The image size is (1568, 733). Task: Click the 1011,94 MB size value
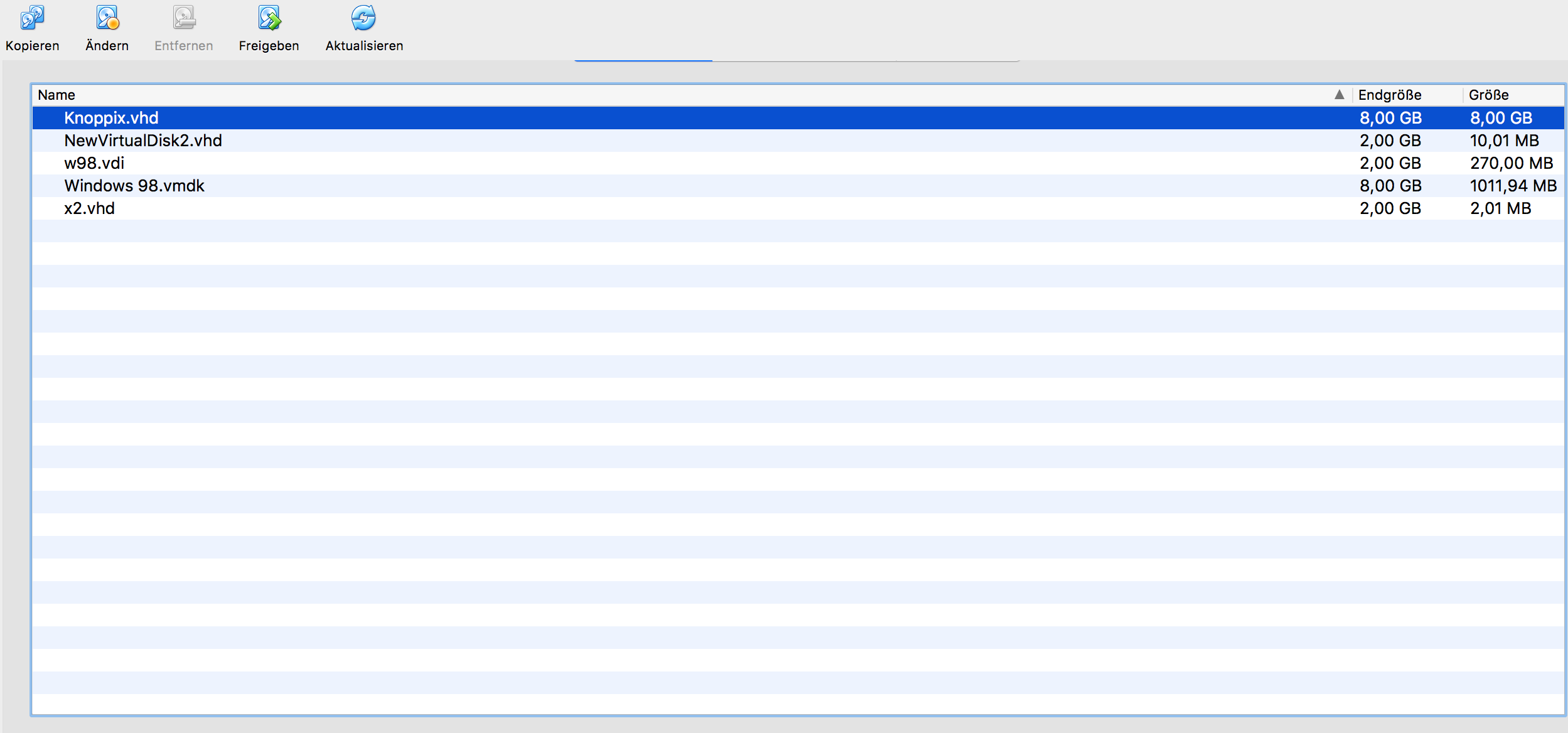1513,186
